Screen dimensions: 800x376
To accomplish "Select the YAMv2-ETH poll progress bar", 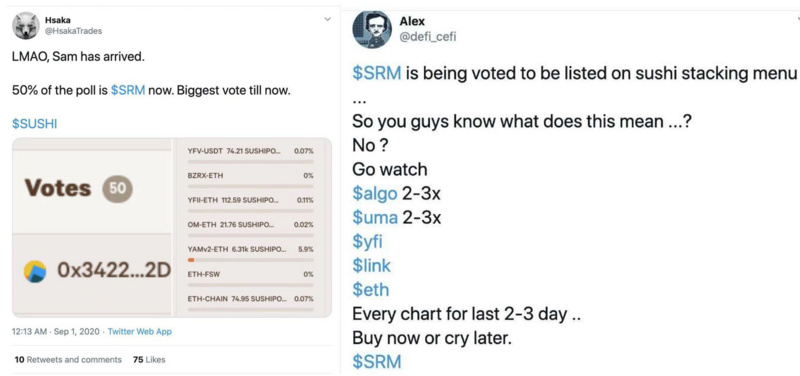I will [251, 260].
